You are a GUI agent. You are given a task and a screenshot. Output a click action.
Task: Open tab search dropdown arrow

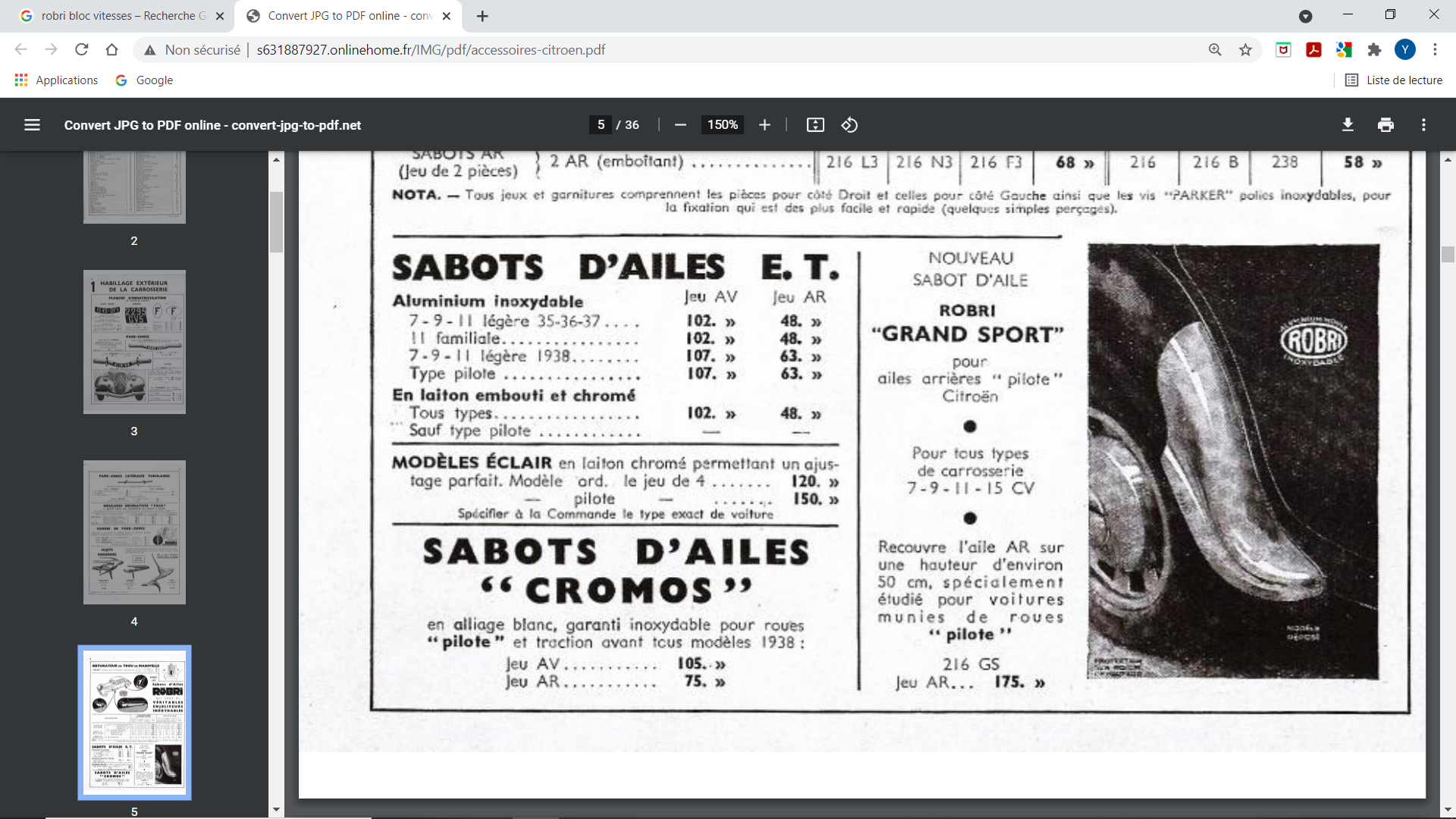point(1305,16)
